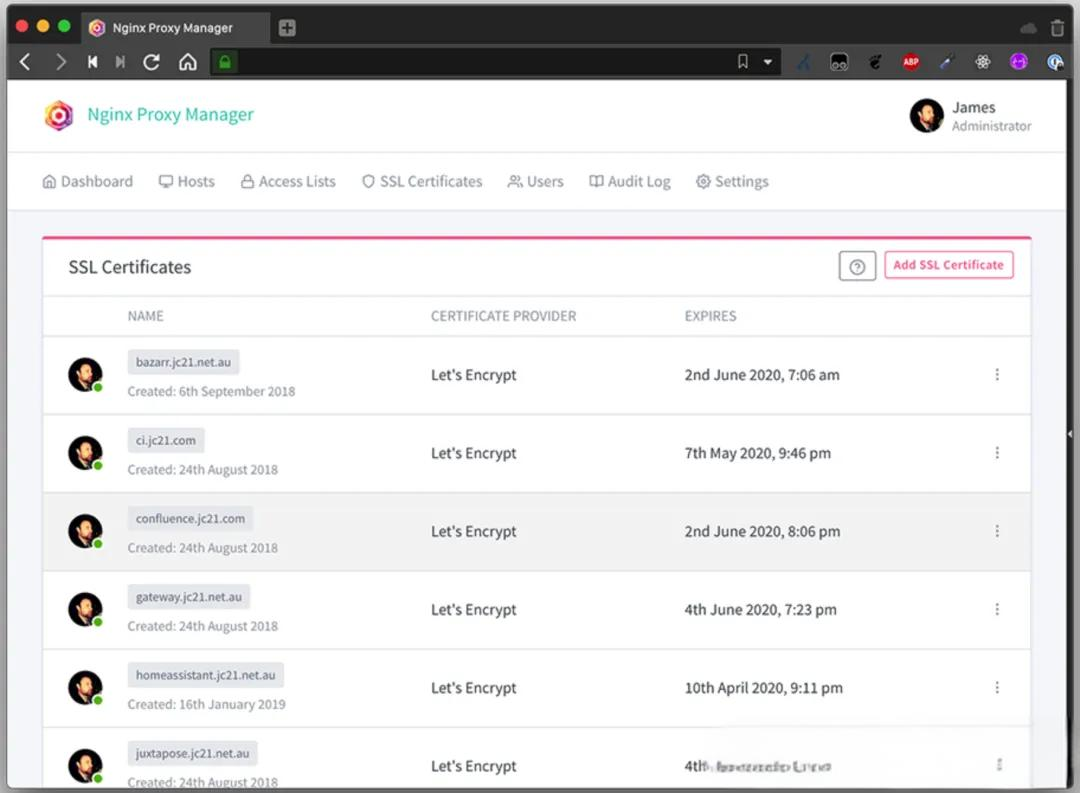Open the three-dot menu for gateway.jc21.net.au
This screenshot has height=793, width=1080.
click(997, 609)
